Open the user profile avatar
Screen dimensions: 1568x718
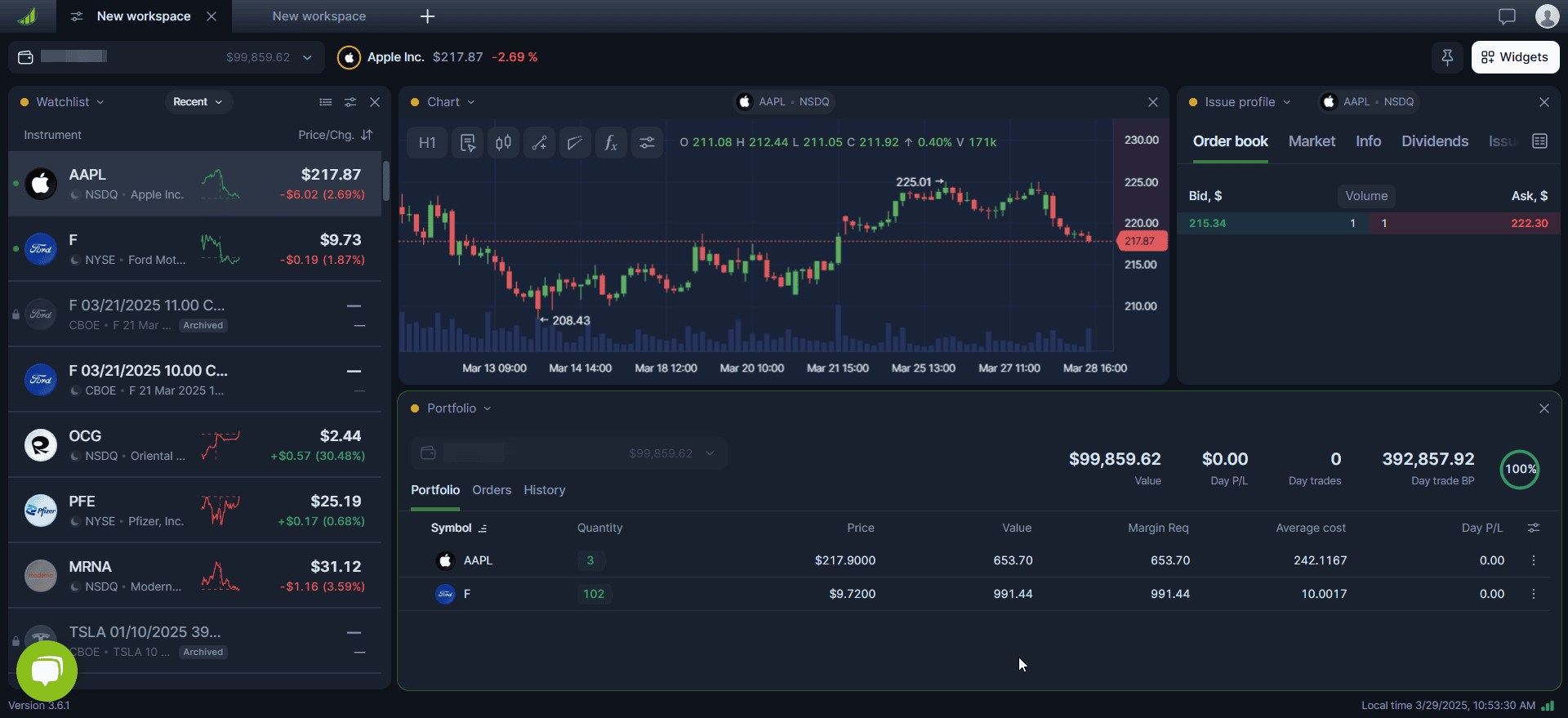(x=1547, y=16)
